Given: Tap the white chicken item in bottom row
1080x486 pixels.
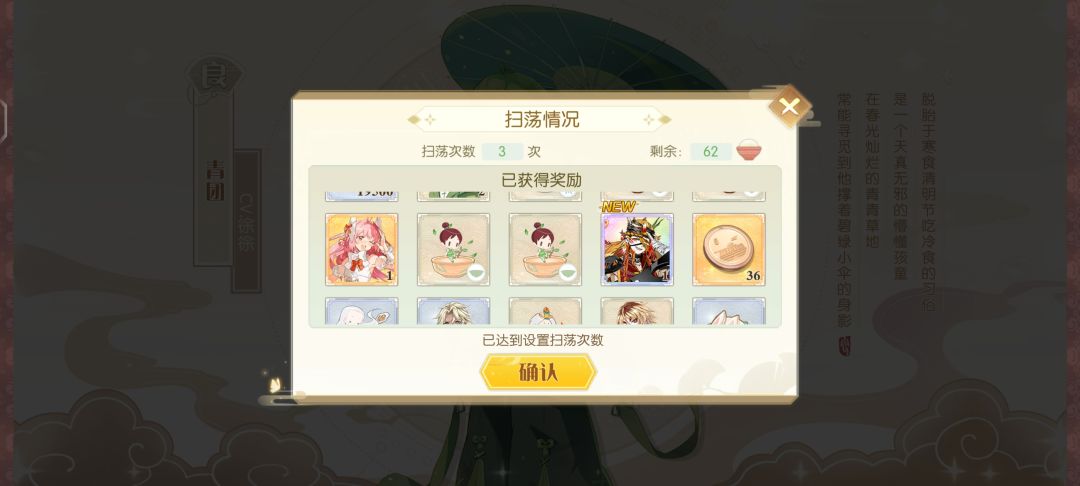Looking at the screenshot, I should click(x=545, y=311).
